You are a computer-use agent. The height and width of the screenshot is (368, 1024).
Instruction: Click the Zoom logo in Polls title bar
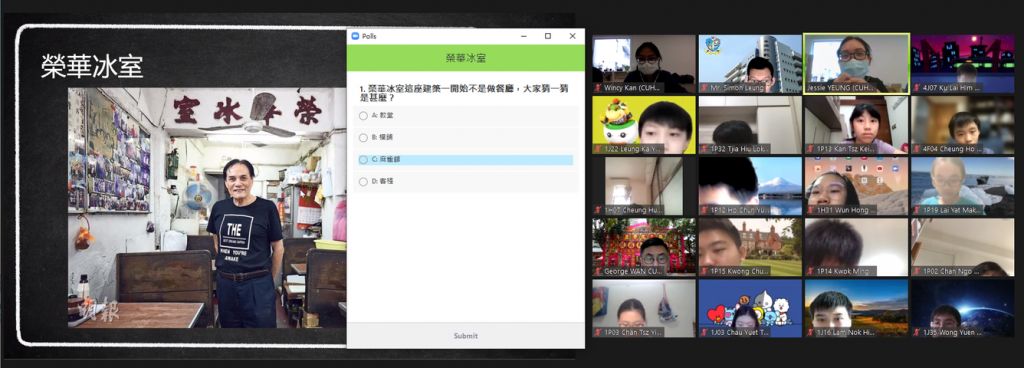click(x=355, y=37)
